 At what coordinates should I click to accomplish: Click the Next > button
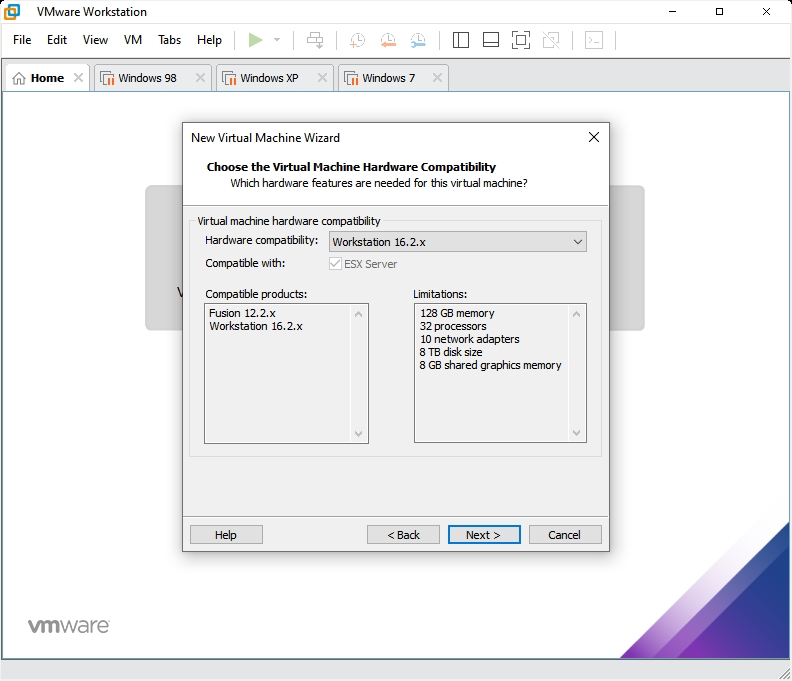click(x=484, y=534)
